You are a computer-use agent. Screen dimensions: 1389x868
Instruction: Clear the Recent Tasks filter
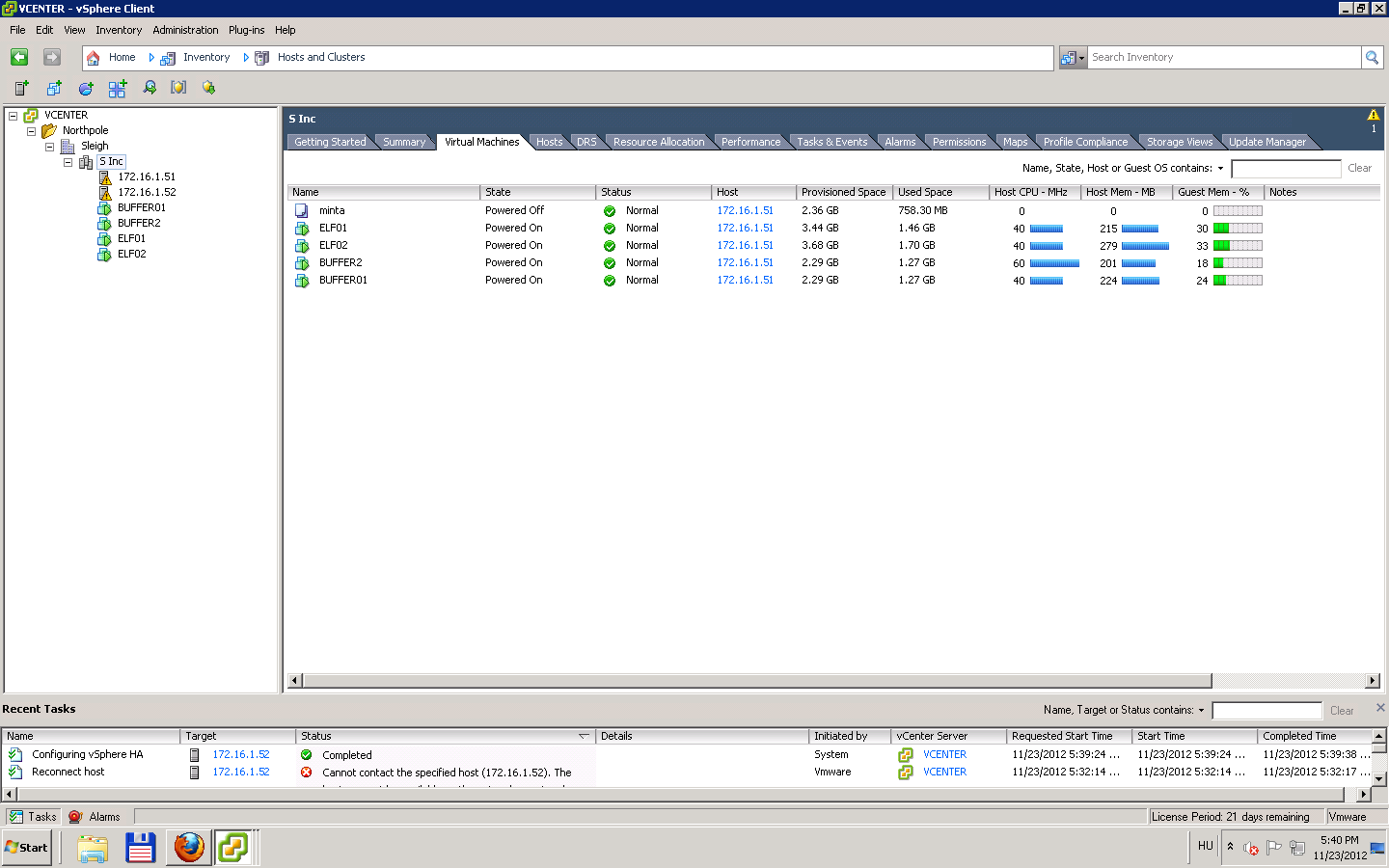(1341, 711)
